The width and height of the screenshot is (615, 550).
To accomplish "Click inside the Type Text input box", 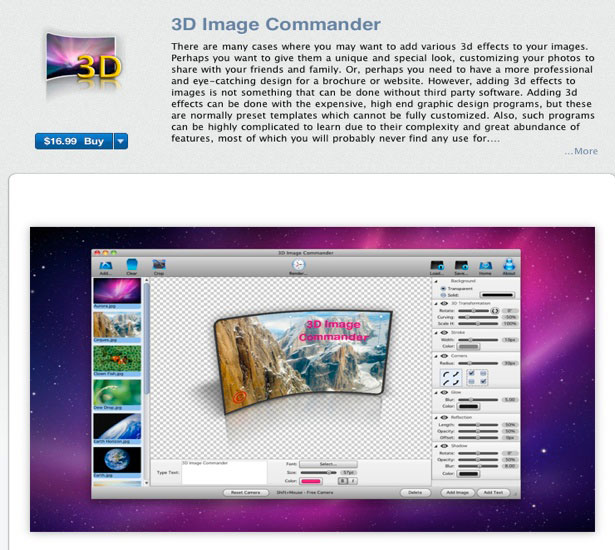I will pos(224,473).
